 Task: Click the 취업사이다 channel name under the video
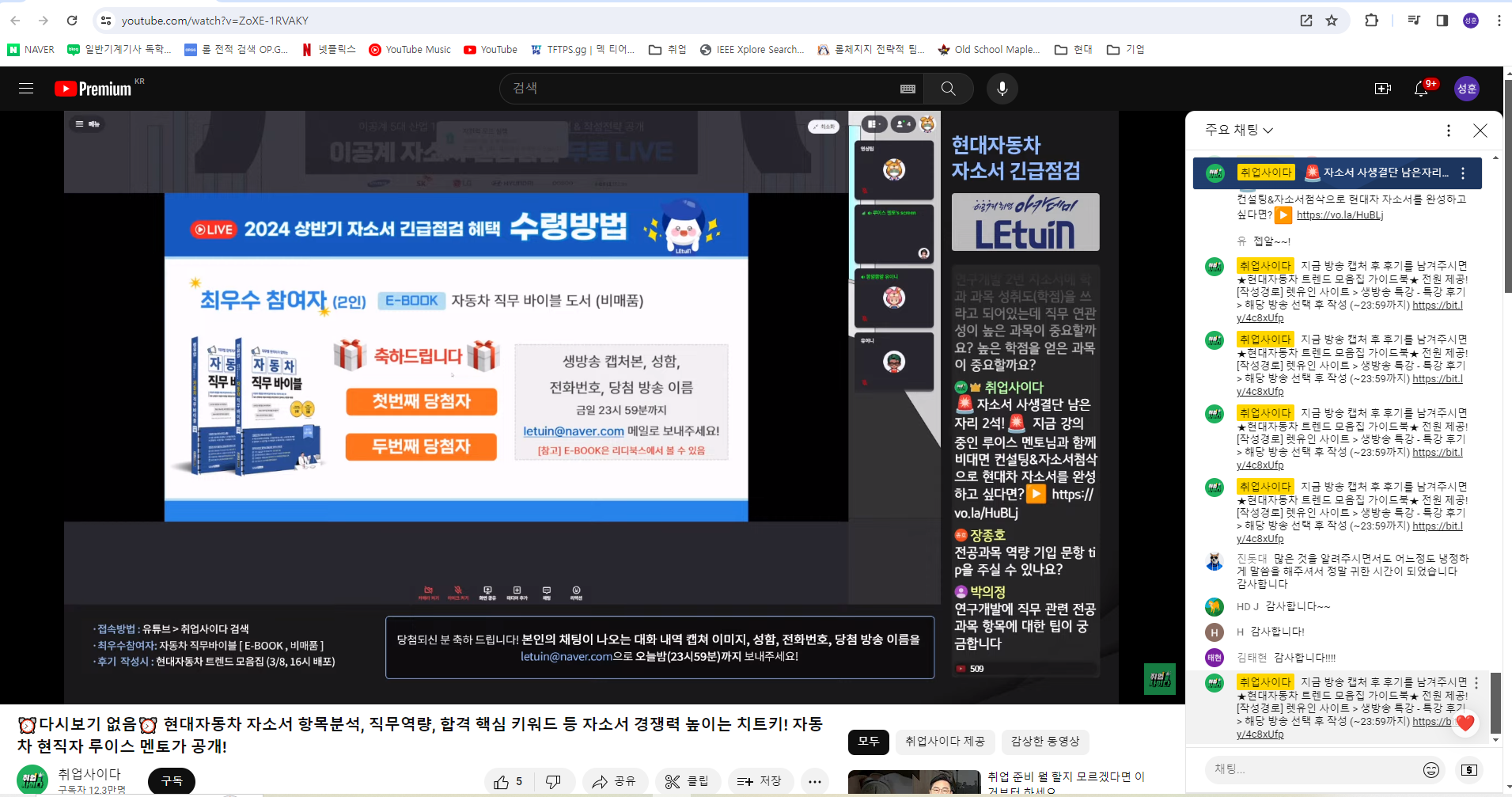pos(89,773)
